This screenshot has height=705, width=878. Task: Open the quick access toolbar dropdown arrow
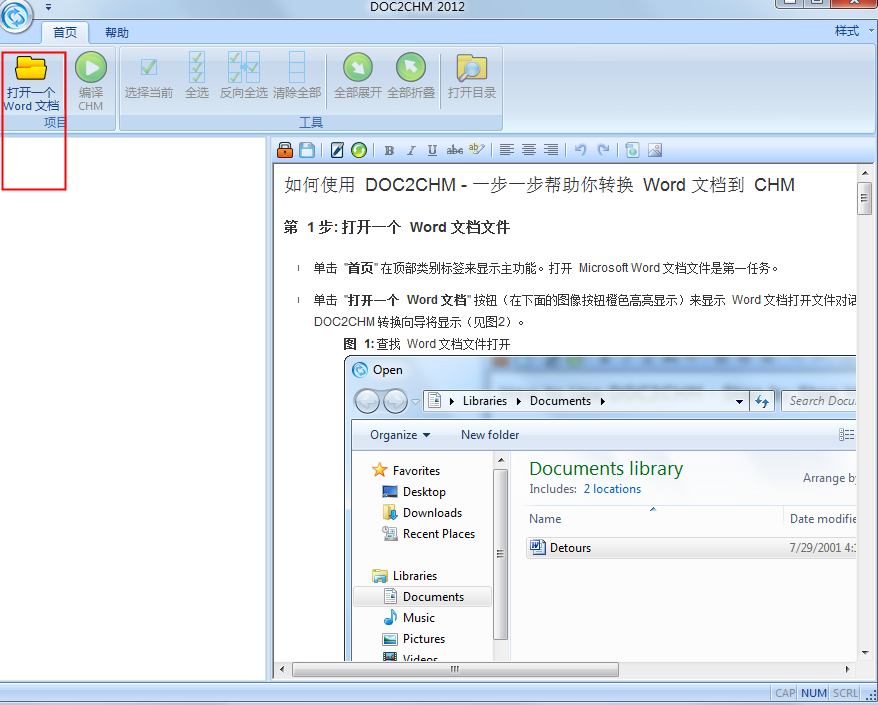click(49, 7)
